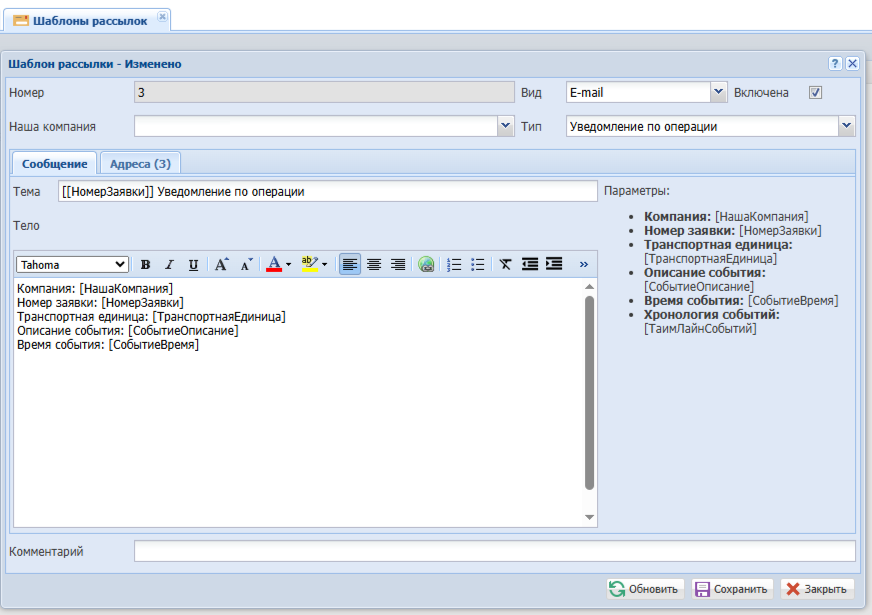The width and height of the screenshot is (872, 615).
Task: Open the Tahoma font selector
Action: [72, 265]
